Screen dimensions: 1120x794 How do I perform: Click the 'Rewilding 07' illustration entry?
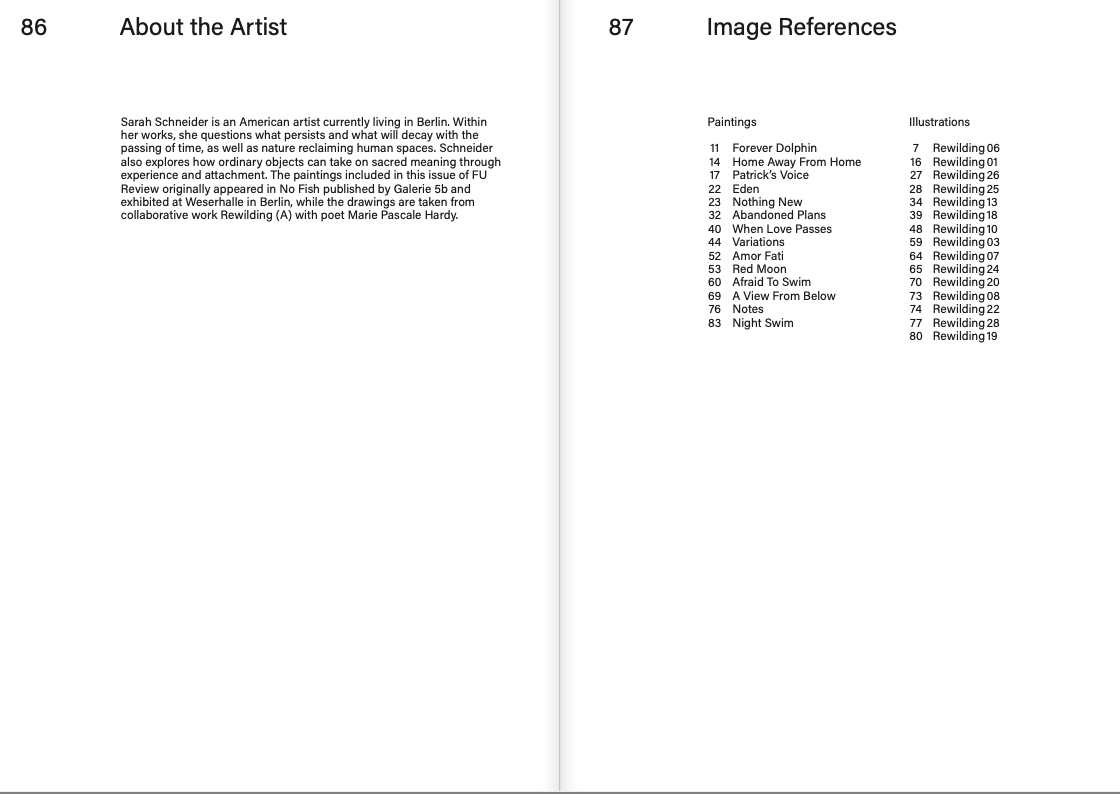[x=966, y=256]
